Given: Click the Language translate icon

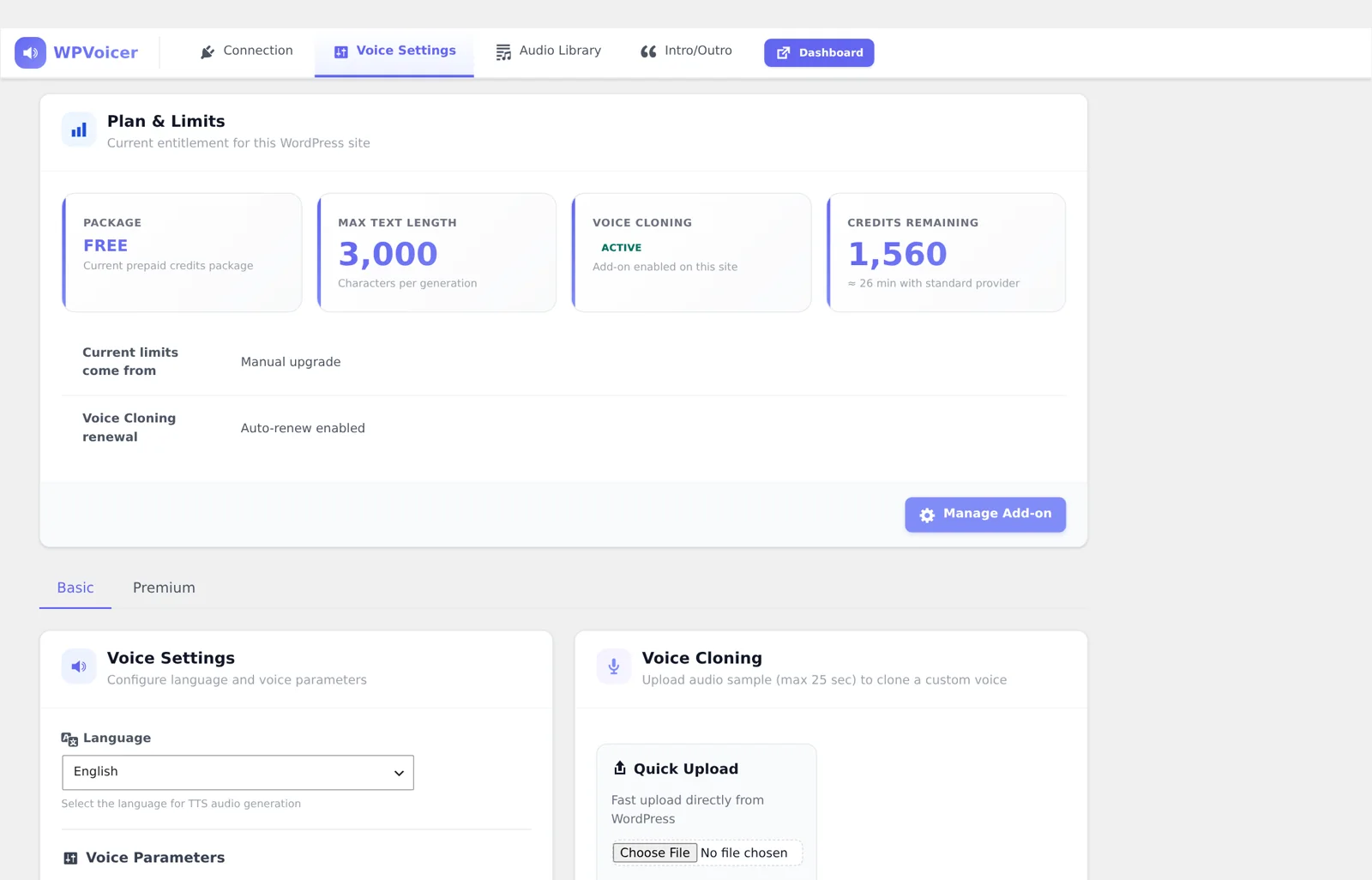Looking at the screenshot, I should (69, 739).
